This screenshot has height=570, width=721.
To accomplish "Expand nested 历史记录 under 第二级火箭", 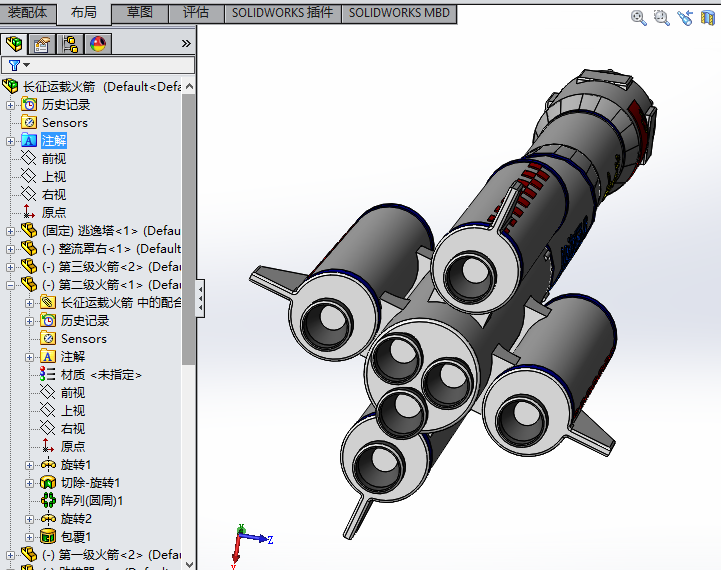I will coord(29,321).
